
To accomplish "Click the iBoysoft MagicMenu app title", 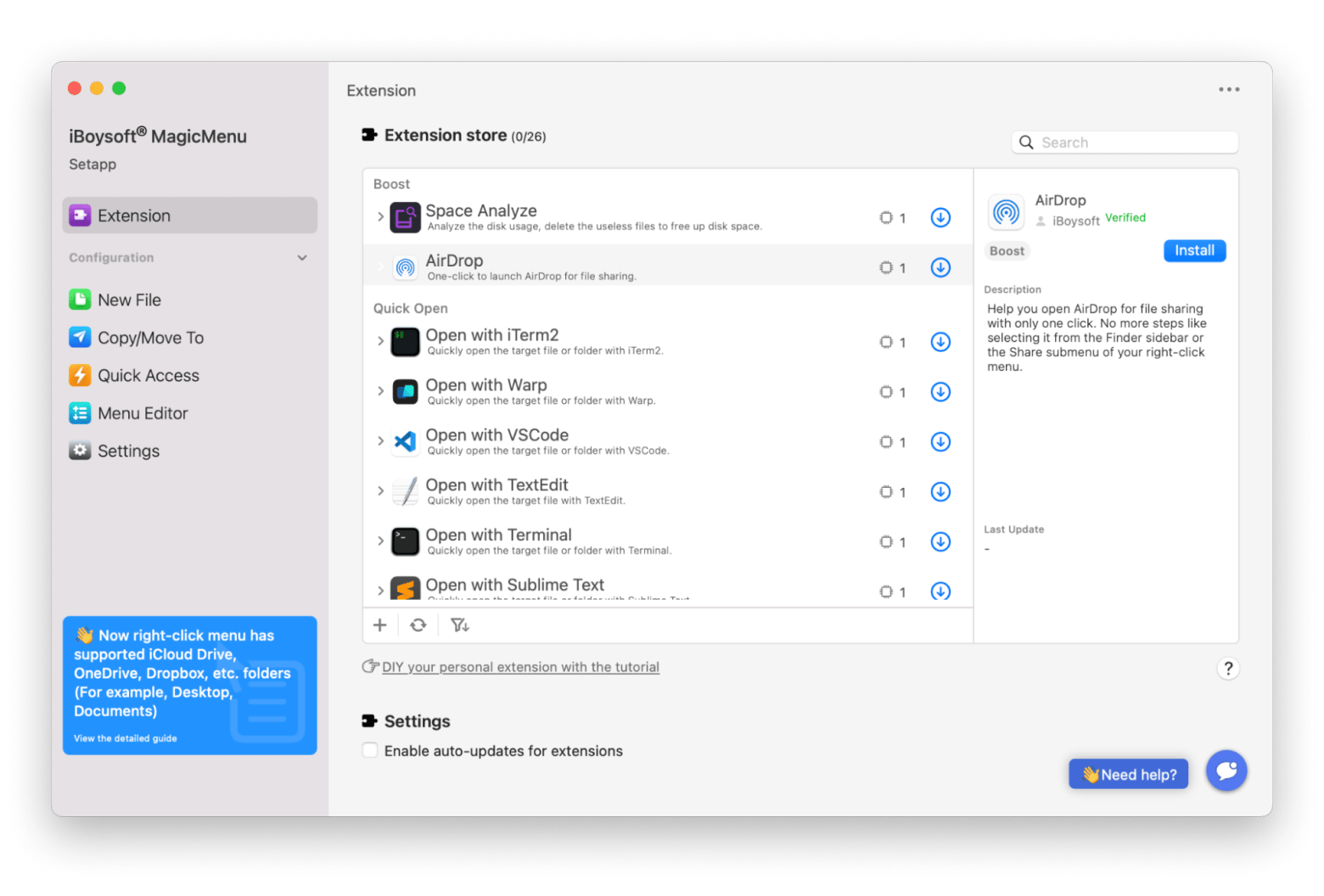I will tap(158, 136).
